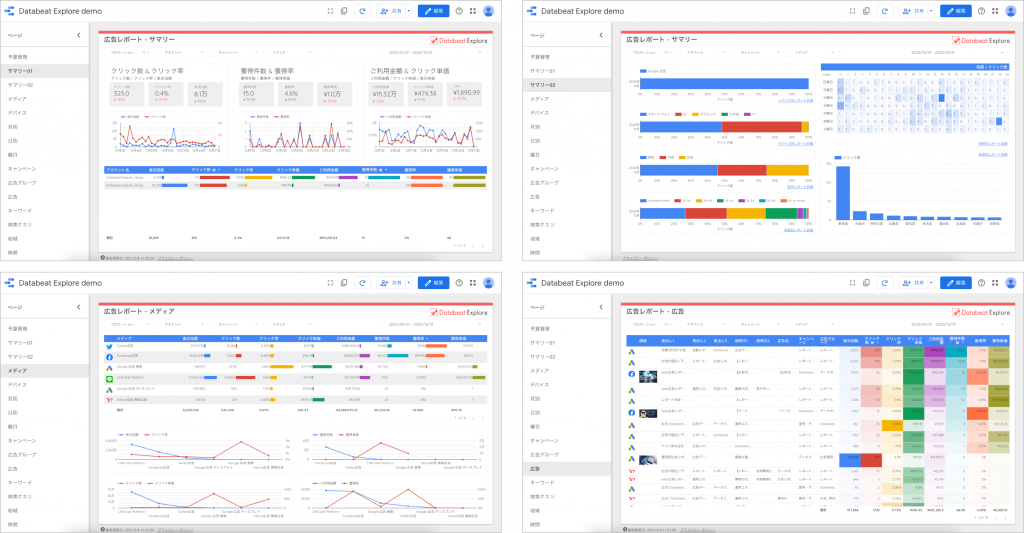
Task: Refresh data in the サマリー01 report window
Action: pyautogui.click(x=362, y=11)
